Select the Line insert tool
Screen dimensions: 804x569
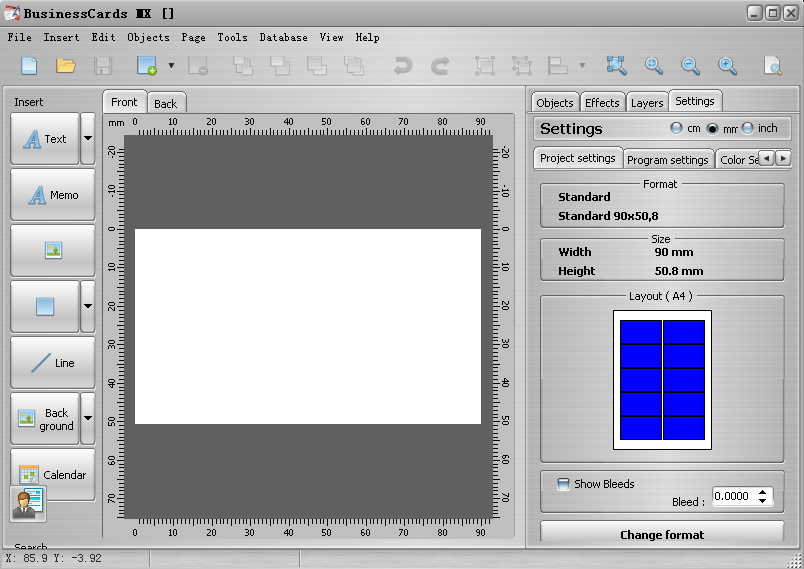[53, 363]
